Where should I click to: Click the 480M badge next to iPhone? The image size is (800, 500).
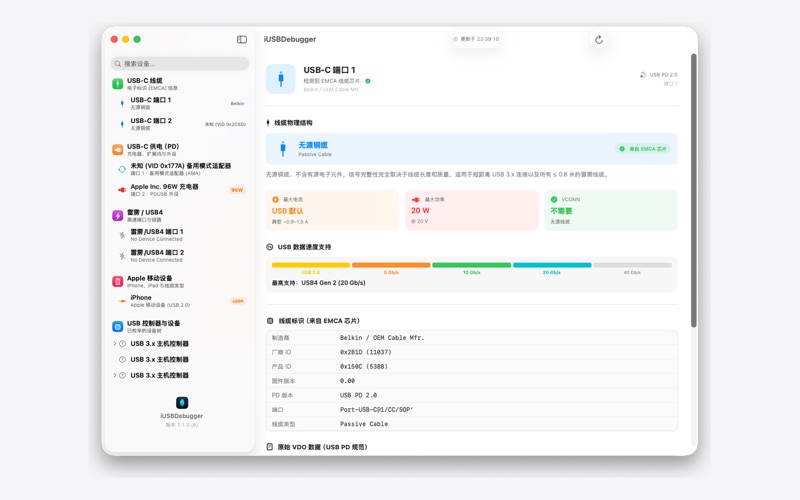(238, 301)
